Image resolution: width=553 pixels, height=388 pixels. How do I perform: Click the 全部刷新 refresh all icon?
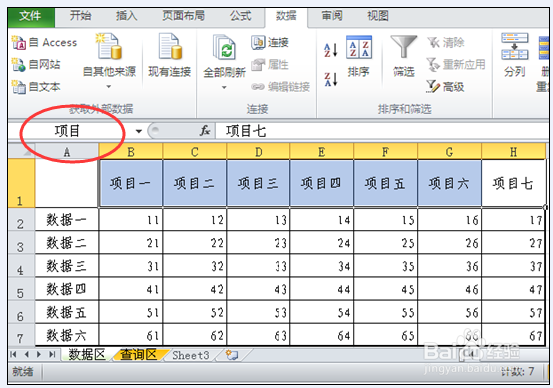224,48
